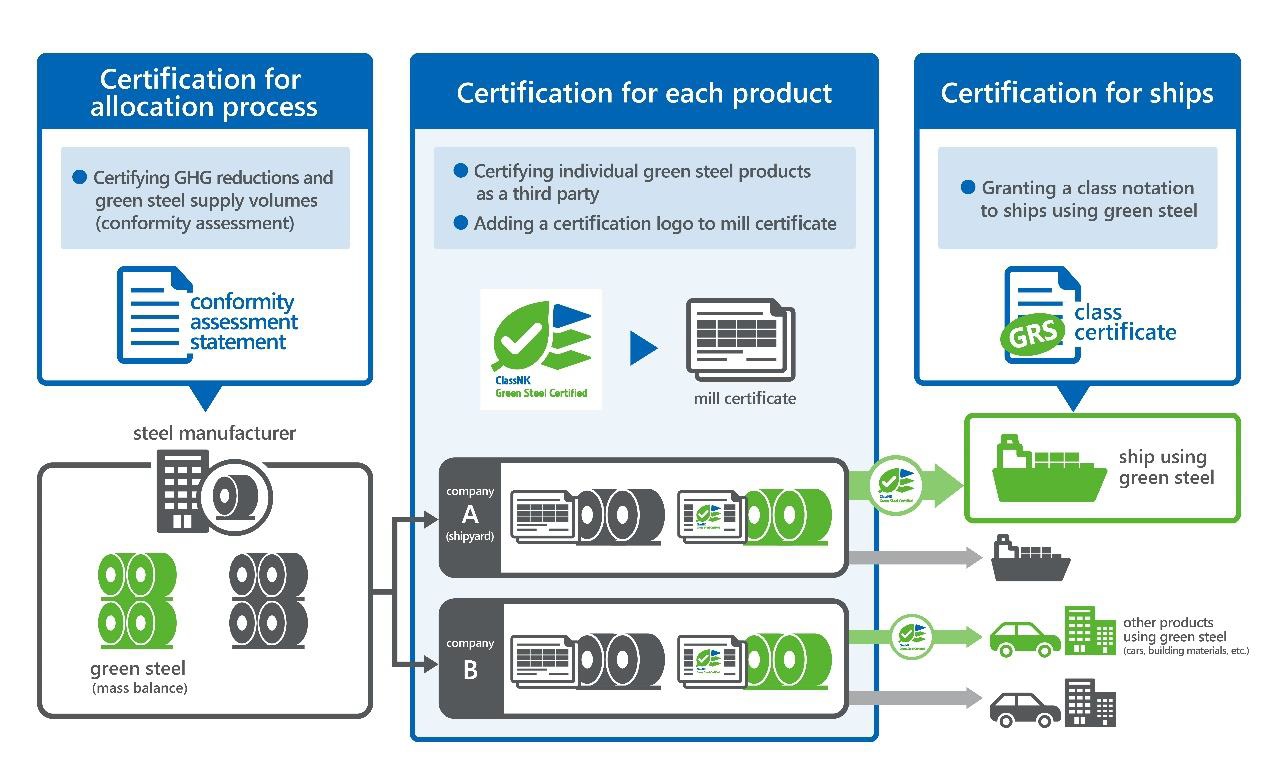This screenshot has width=1278, height=780.
Task: Click the green building icon
Action: 1089,631
